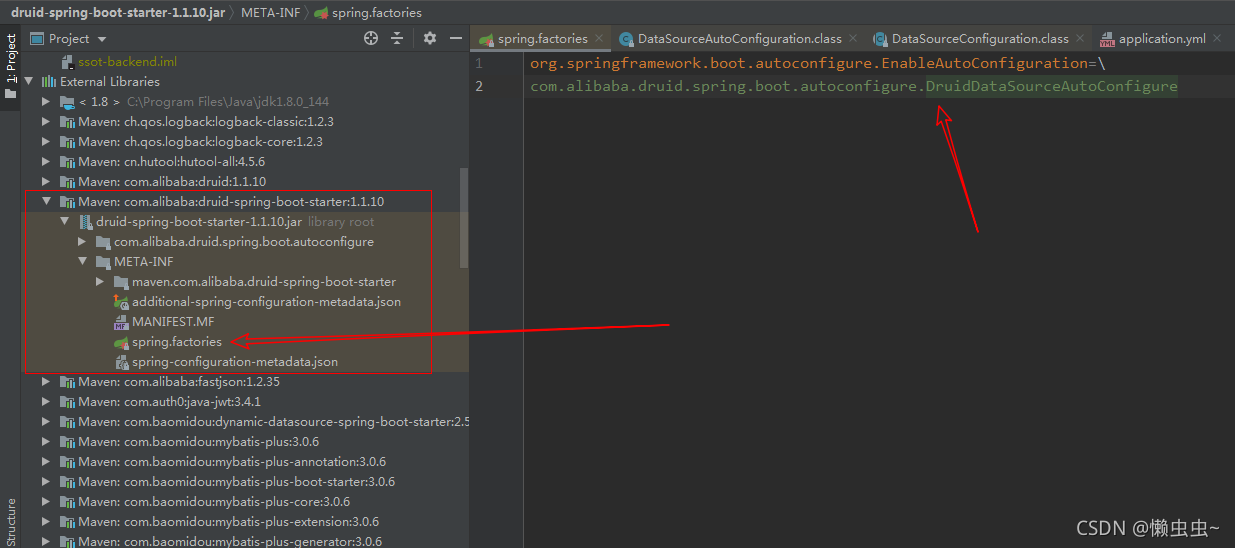
Task: Click druid-spring-boot-starter-1.1.10.jar breadcrumb
Action: click(117, 12)
